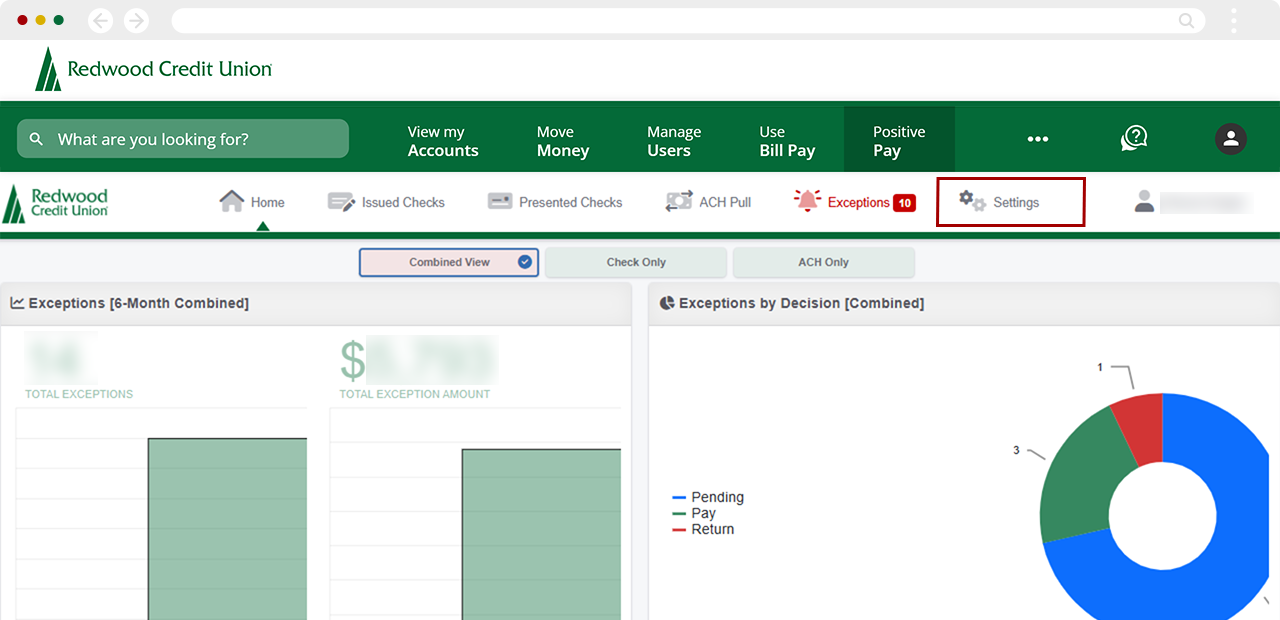Open the Exceptions tab

[x=855, y=202]
